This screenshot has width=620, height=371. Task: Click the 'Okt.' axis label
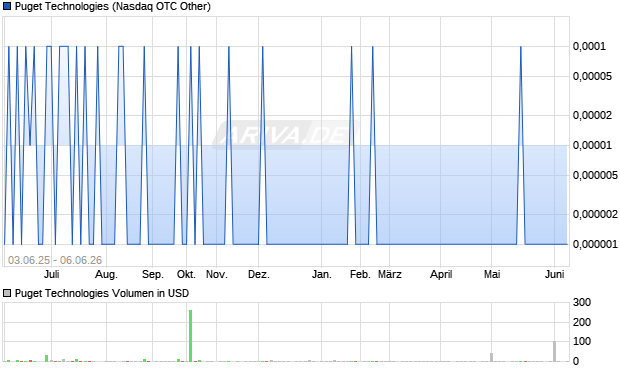coord(186,274)
